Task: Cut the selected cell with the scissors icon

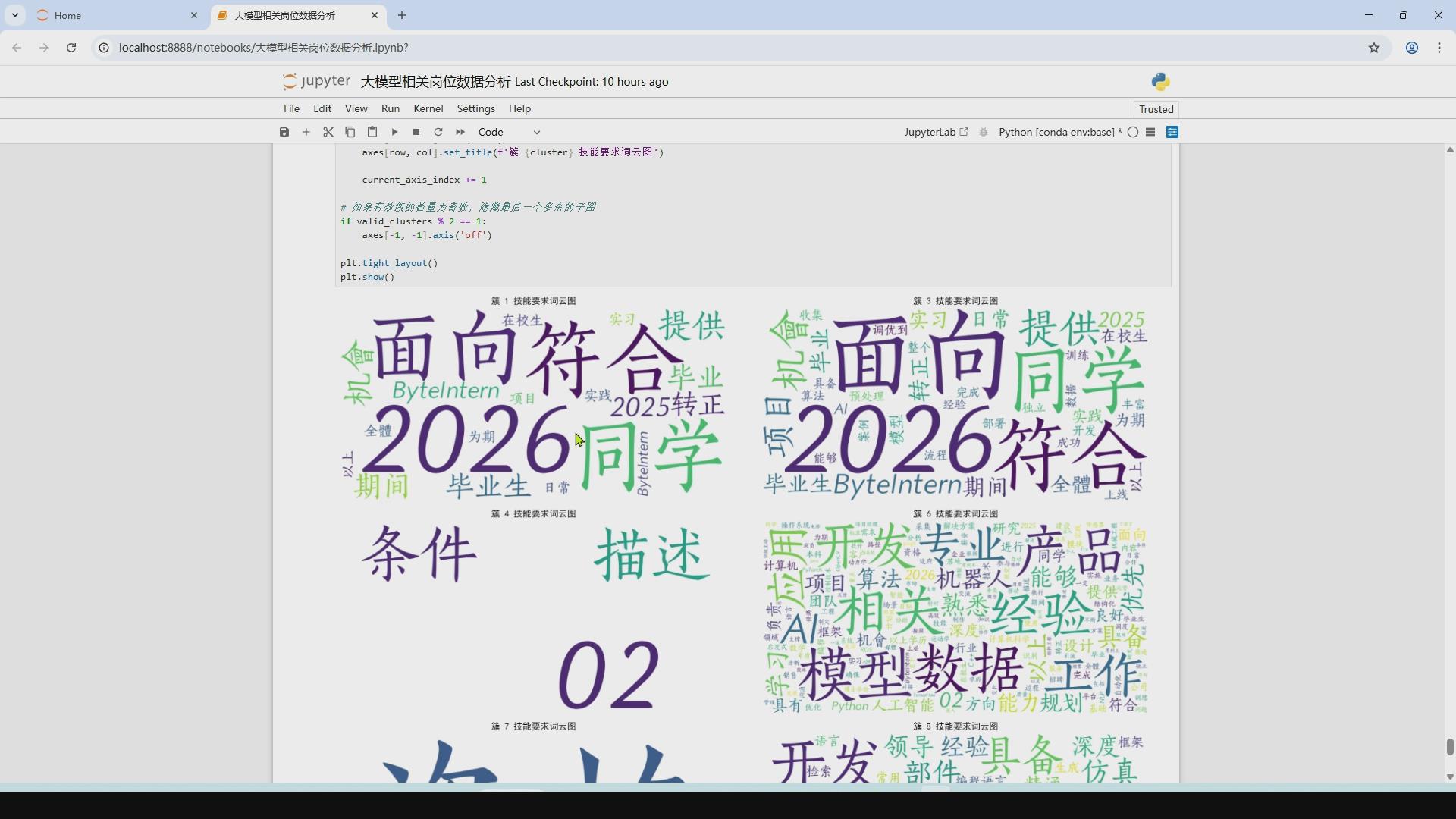Action: (x=328, y=131)
